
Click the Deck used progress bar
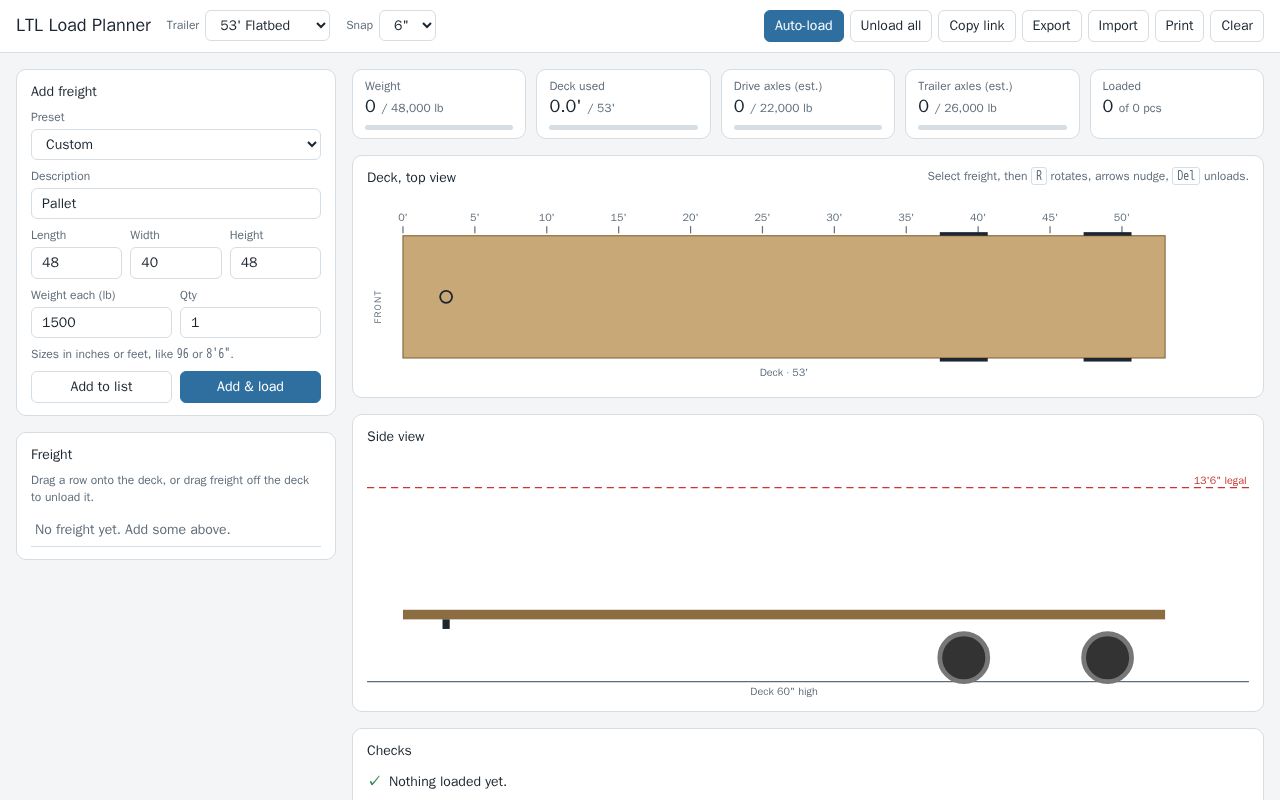[623, 127]
